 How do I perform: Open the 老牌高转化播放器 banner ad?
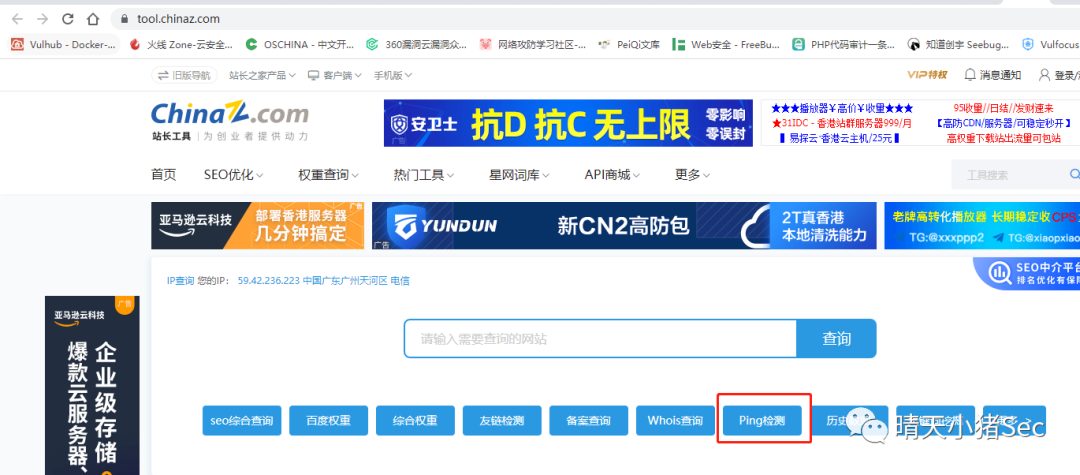click(x=982, y=225)
